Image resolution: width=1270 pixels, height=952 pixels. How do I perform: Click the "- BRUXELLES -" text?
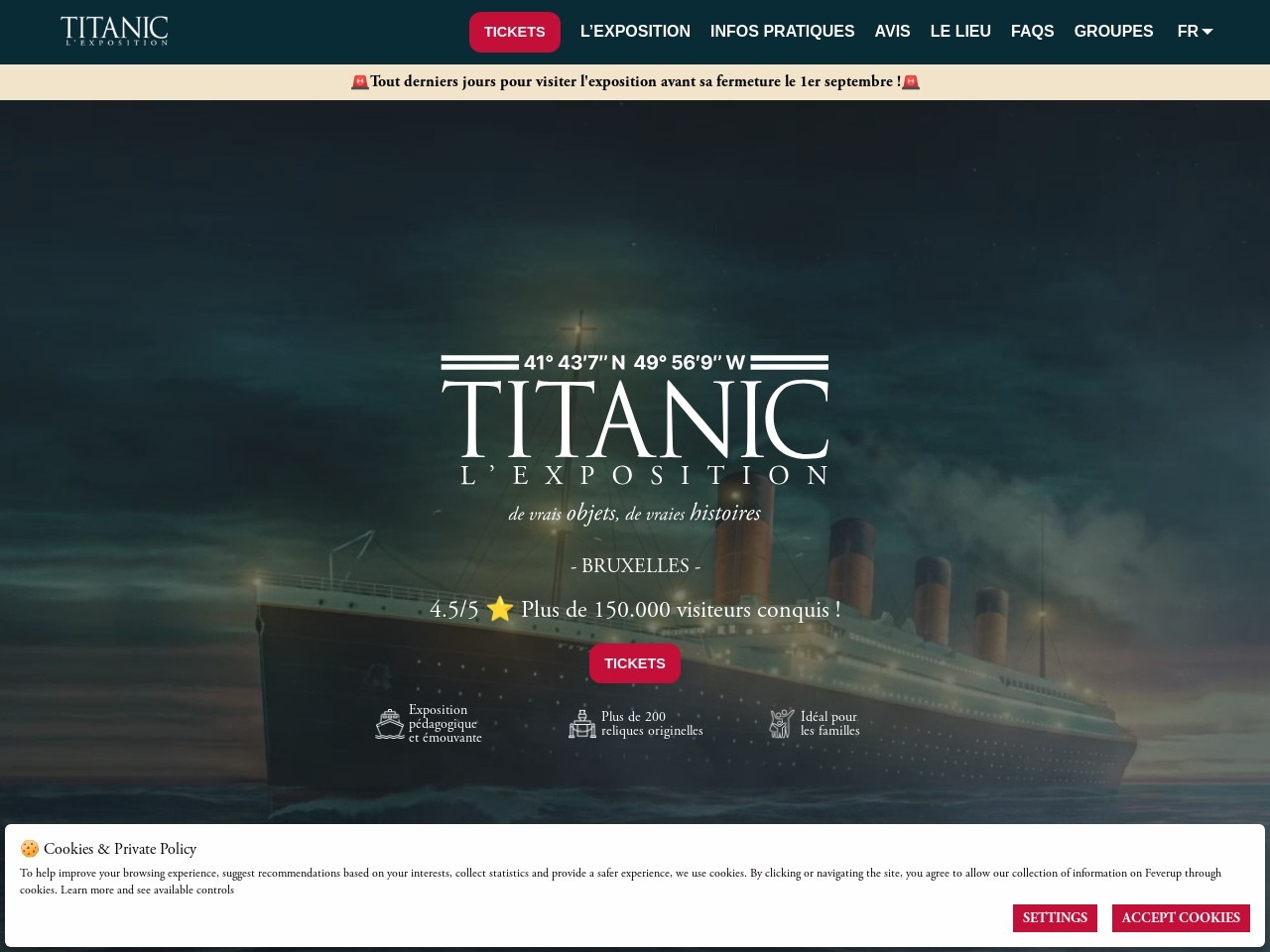[635, 565]
